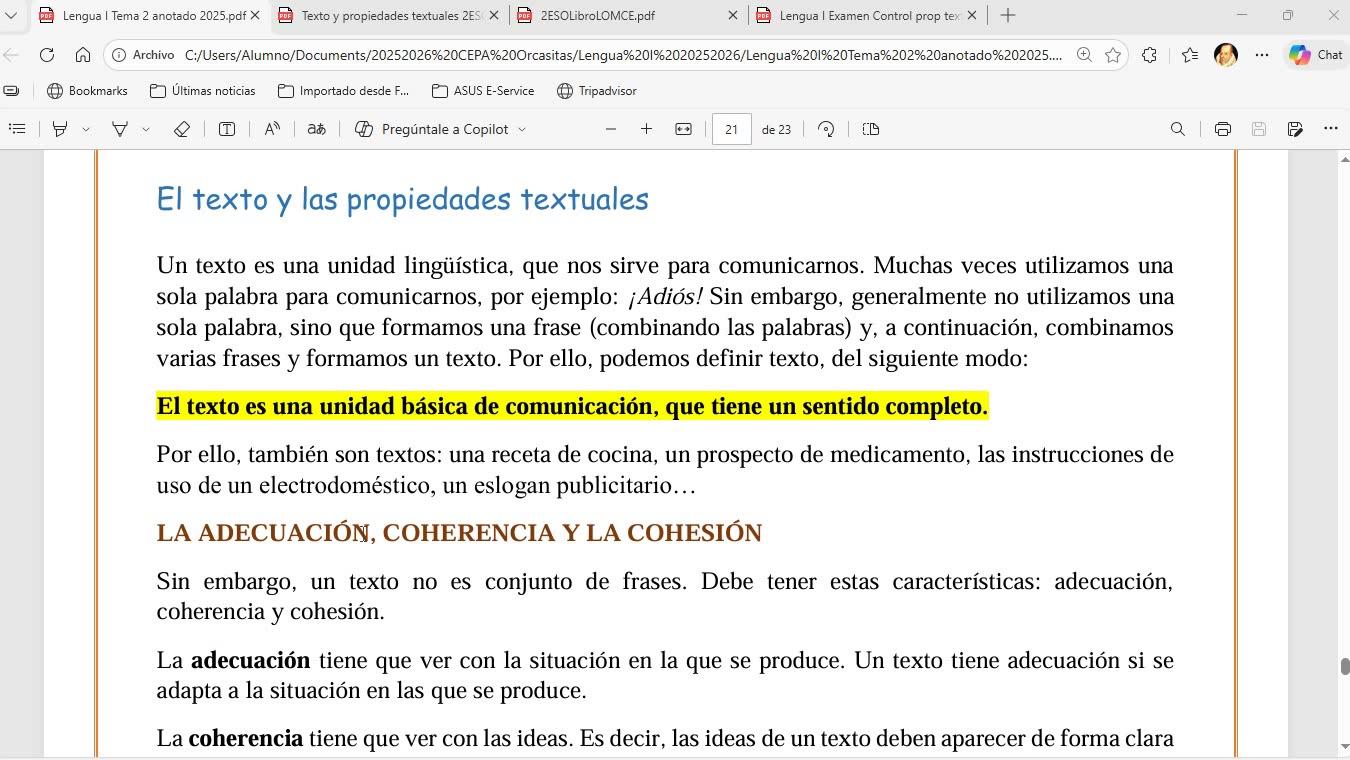Add this page to favorites star

(1113, 55)
